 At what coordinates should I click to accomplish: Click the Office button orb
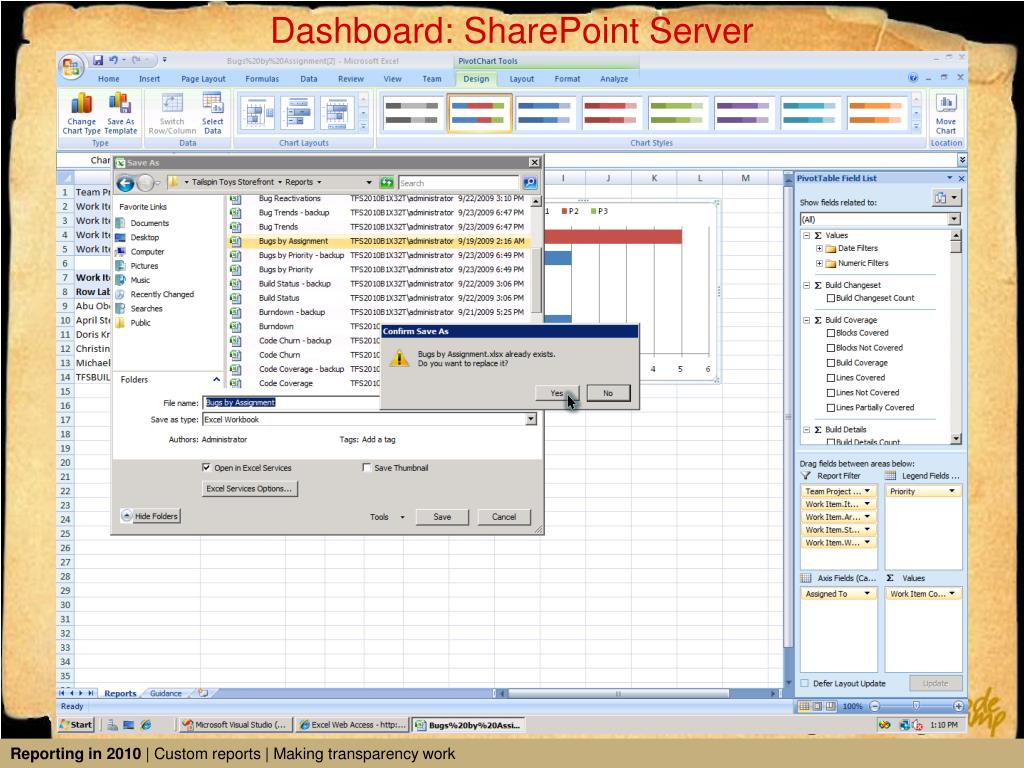[x=71, y=67]
